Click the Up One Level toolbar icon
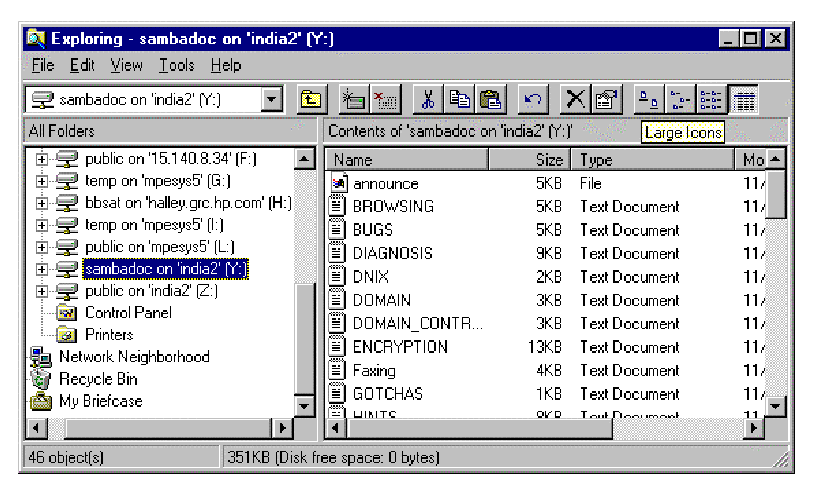The width and height of the screenshot is (817, 496). [311, 99]
